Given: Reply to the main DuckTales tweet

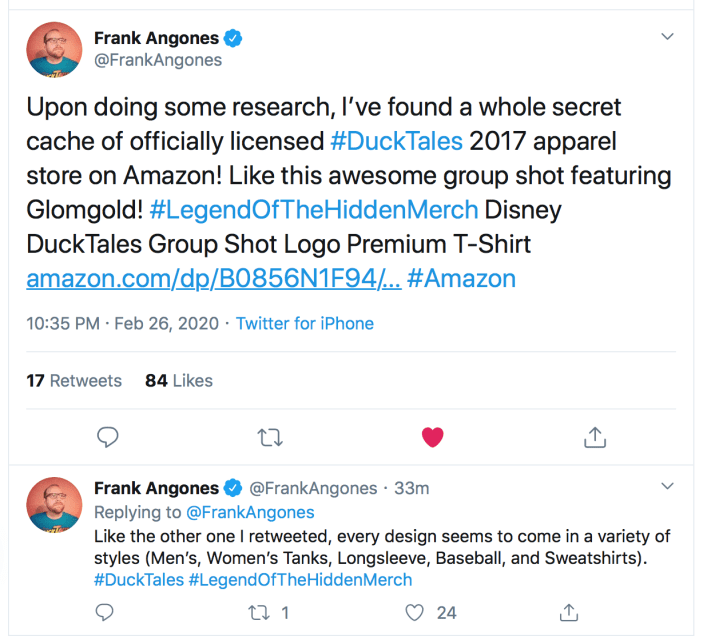Looking at the screenshot, I should pyautogui.click(x=108, y=437).
